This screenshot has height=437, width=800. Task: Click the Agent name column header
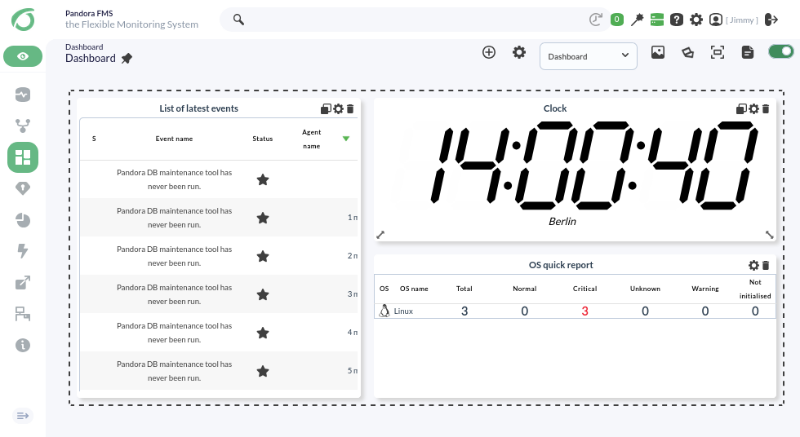(x=311, y=139)
